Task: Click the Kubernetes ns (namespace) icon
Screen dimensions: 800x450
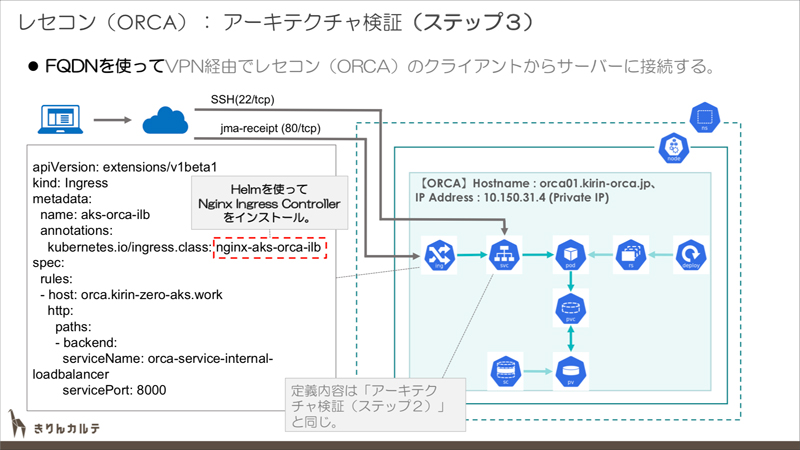Action: [705, 117]
